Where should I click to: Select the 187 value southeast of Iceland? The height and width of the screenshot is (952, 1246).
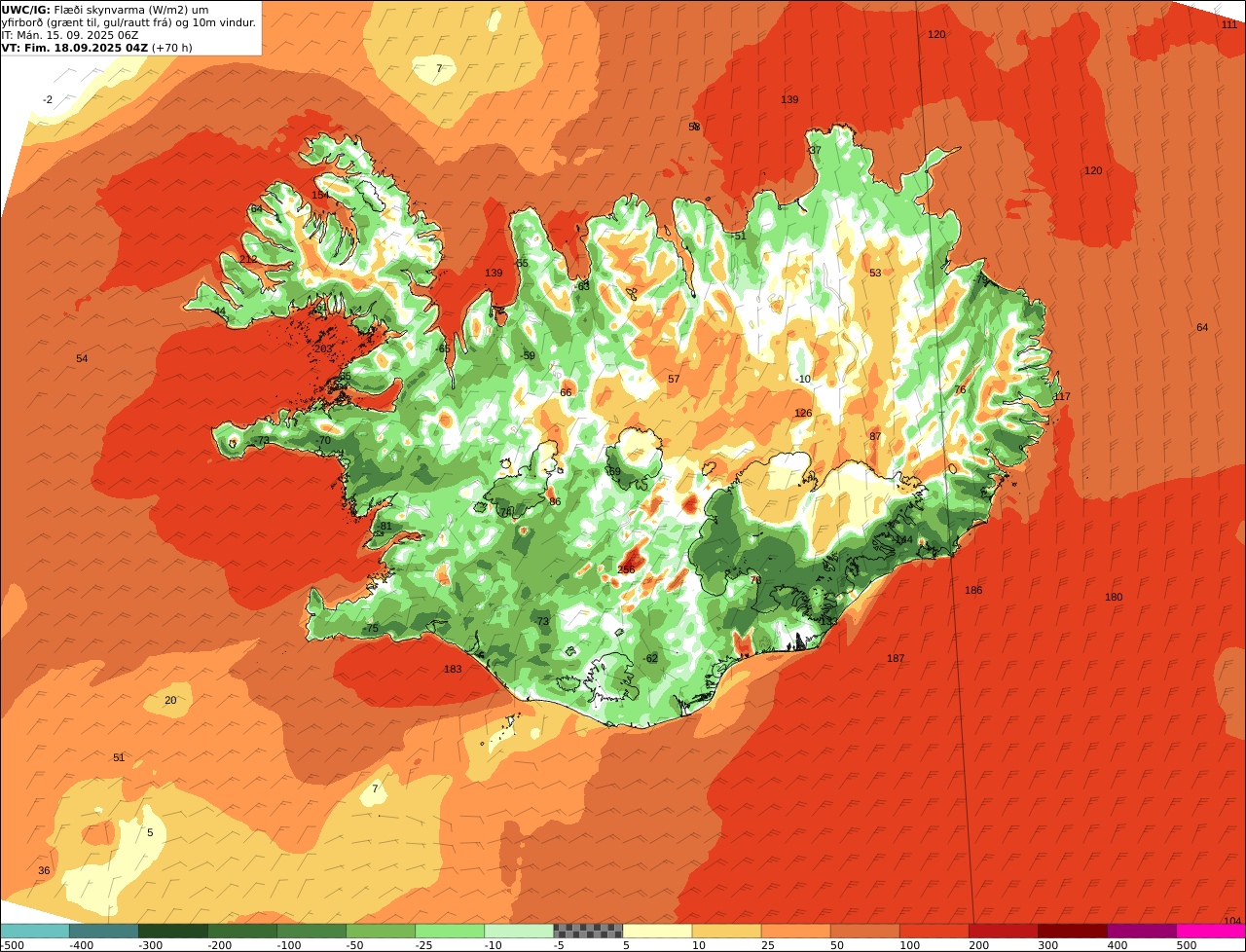click(896, 659)
